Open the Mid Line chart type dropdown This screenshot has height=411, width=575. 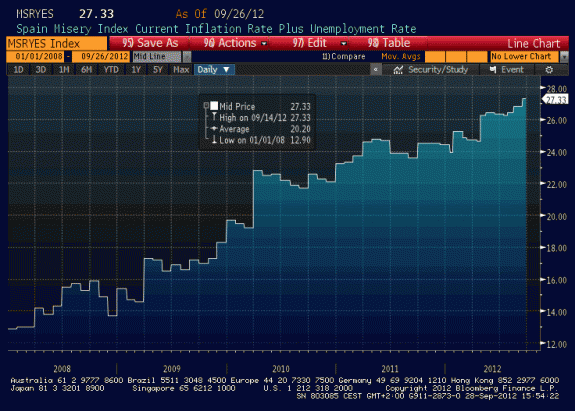[187, 56]
